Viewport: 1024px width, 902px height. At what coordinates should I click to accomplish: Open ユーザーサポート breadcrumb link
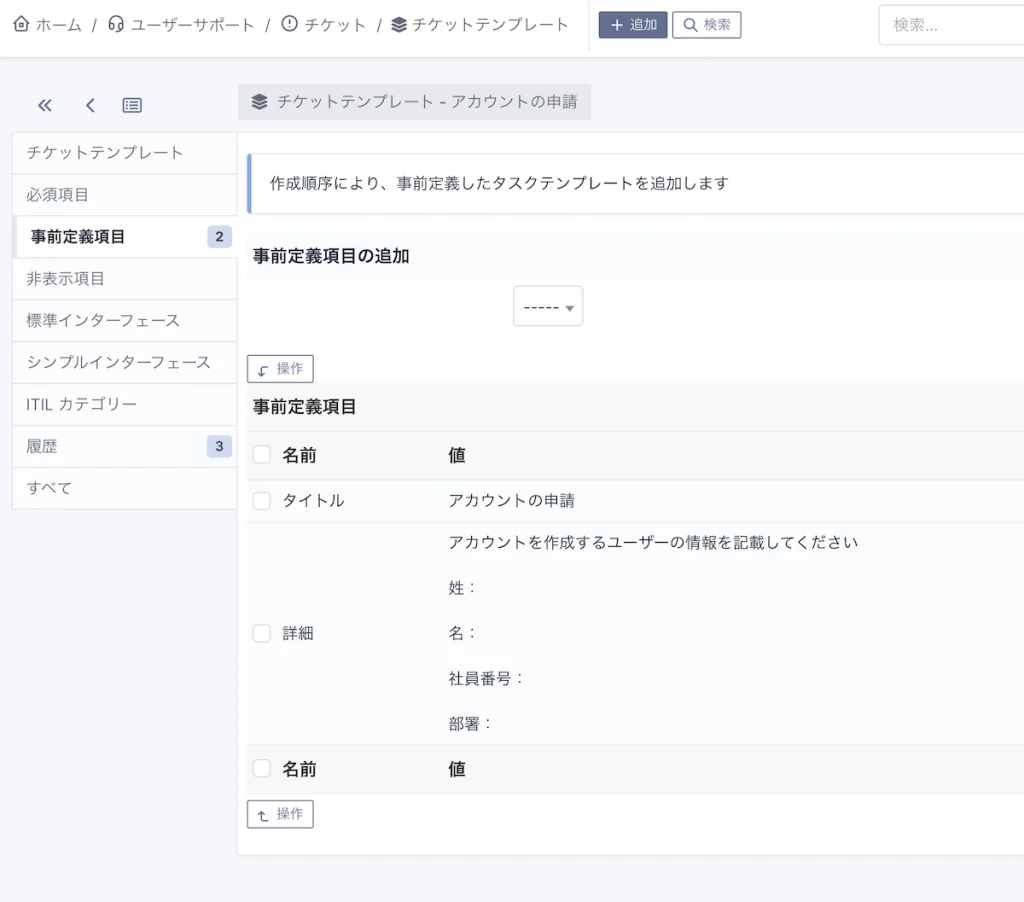192,25
